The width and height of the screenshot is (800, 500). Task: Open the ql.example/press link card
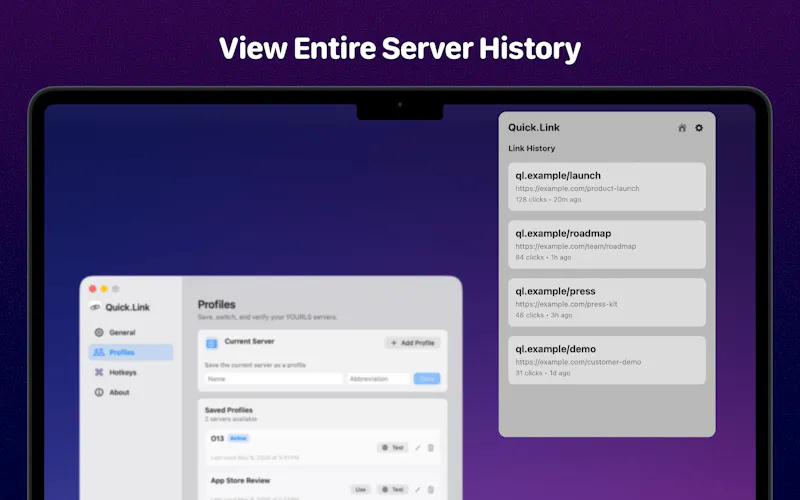coord(607,303)
